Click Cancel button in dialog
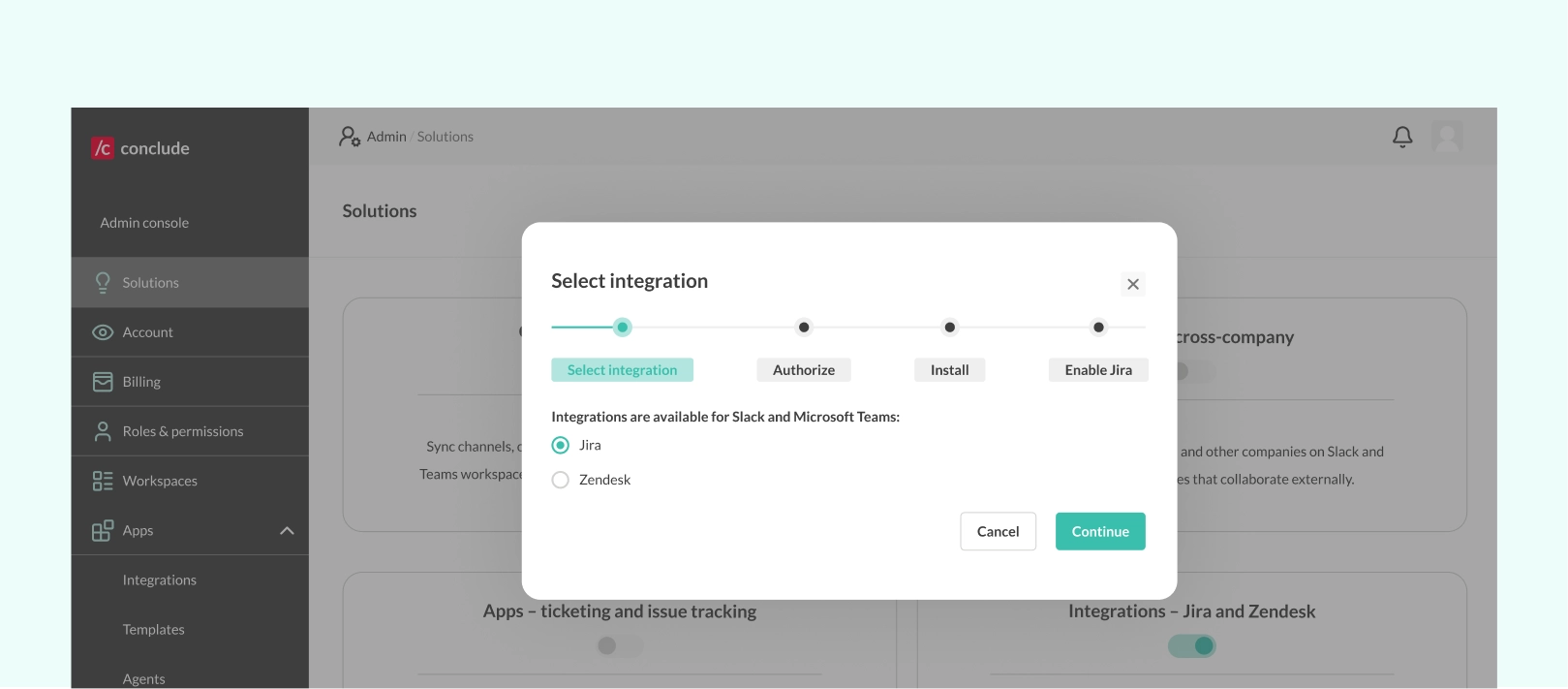 pyautogui.click(x=998, y=531)
